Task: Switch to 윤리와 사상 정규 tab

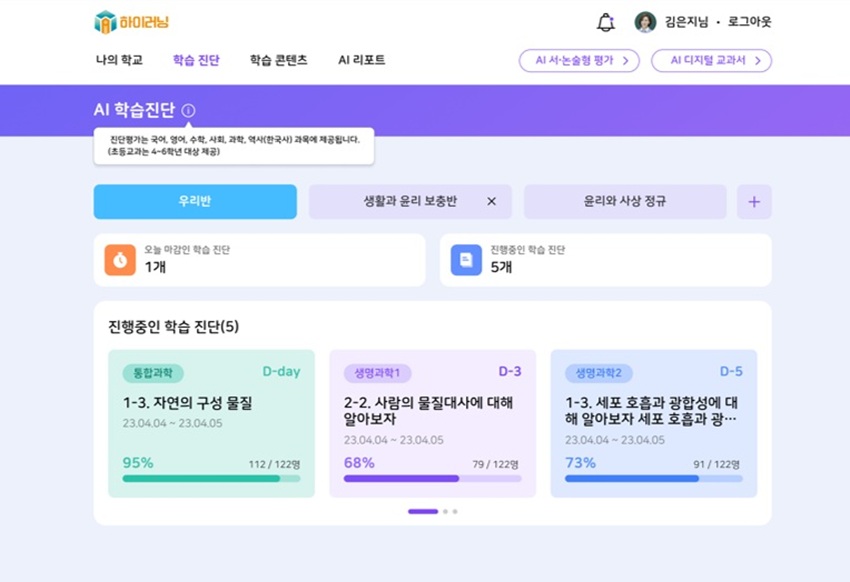Action: [625, 202]
